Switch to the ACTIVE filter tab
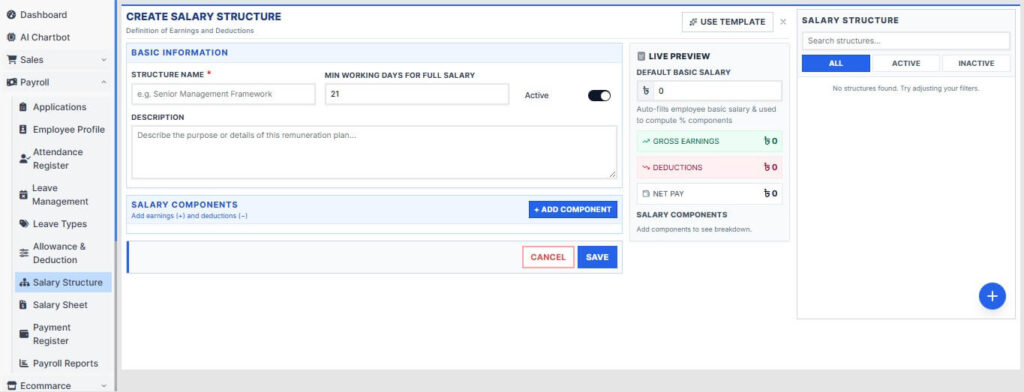This screenshot has height=392, width=1024. [x=906, y=63]
